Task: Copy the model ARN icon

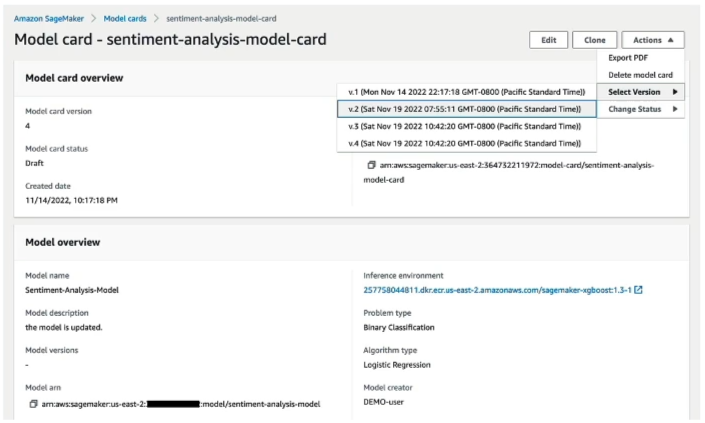Action: coord(33,404)
